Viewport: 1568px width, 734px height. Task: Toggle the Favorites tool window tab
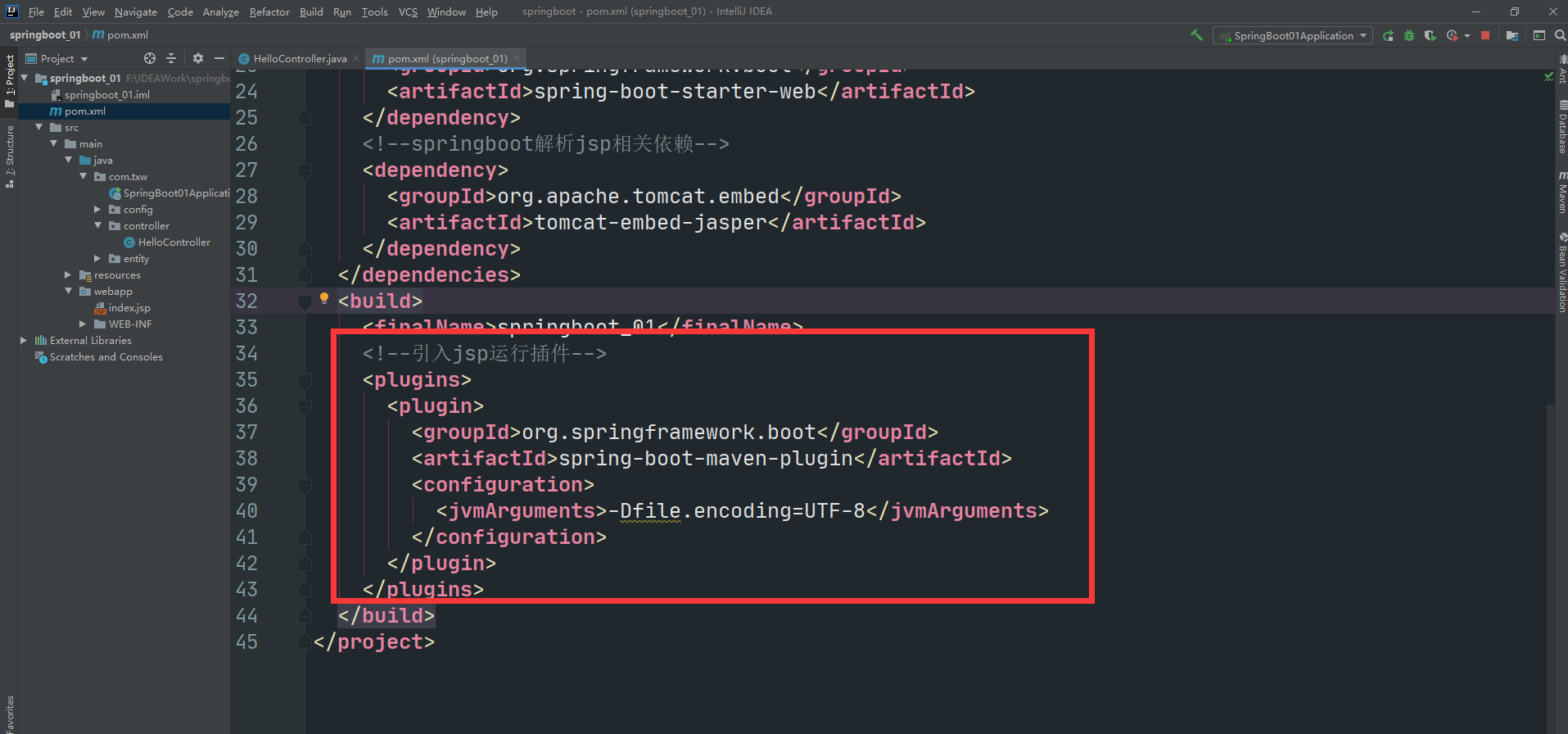pos(9,713)
